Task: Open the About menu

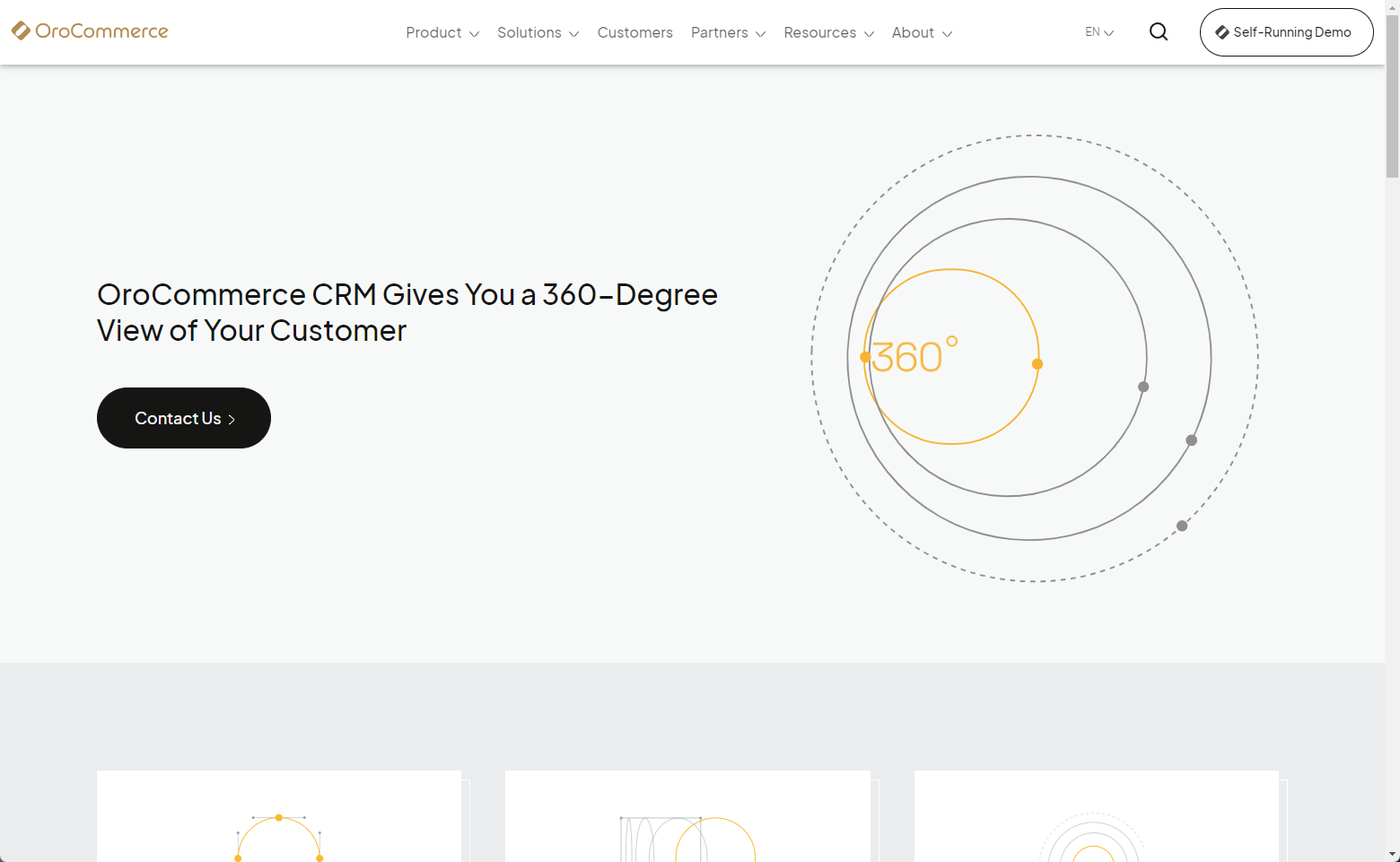Action: [x=922, y=32]
